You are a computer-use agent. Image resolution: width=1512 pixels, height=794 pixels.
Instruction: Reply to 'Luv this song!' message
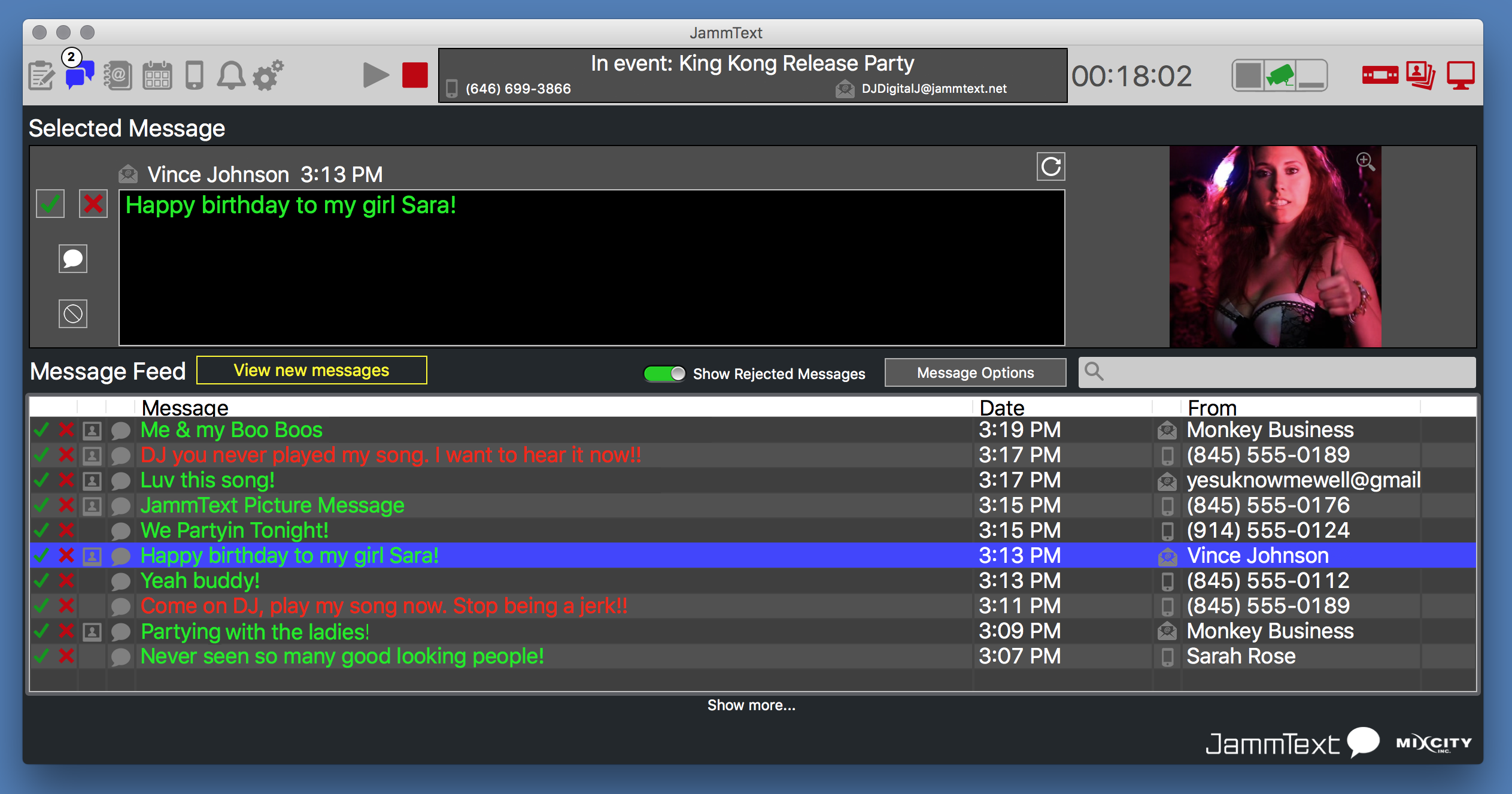click(x=120, y=480)
